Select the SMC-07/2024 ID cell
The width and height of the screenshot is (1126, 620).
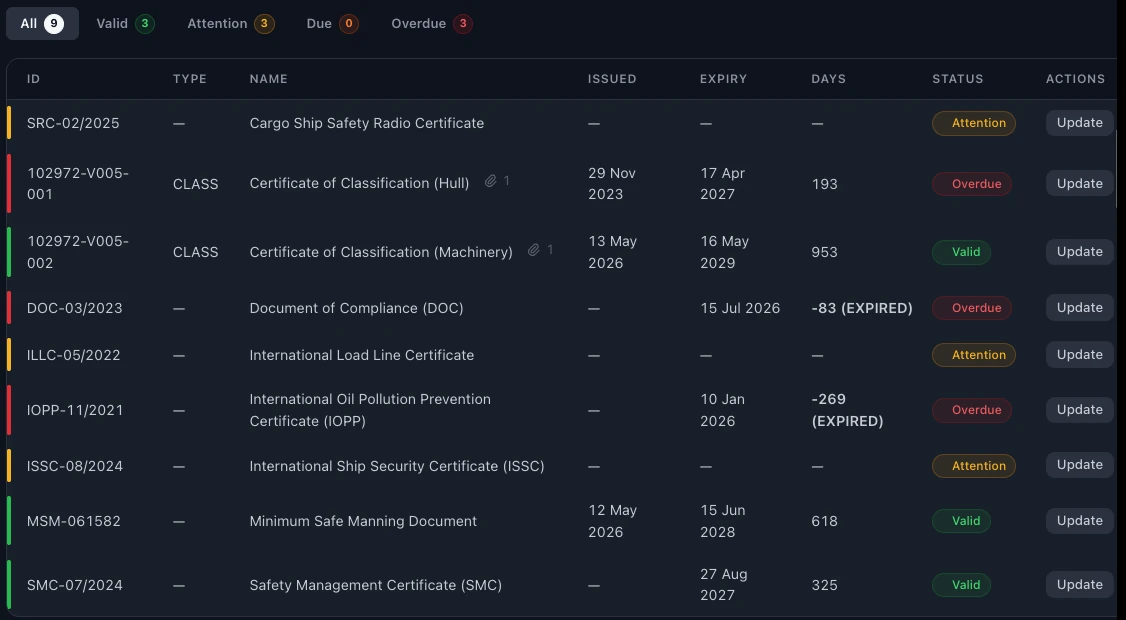(75, 585)
